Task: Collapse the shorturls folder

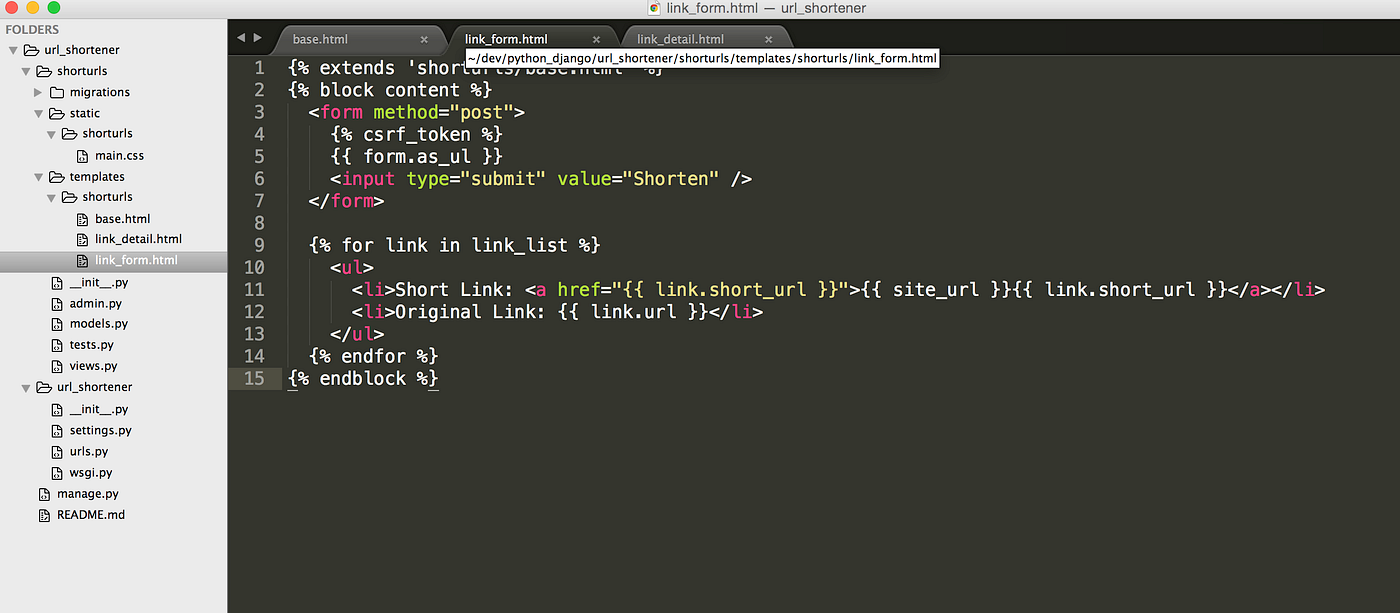Action: click(24, 70)
